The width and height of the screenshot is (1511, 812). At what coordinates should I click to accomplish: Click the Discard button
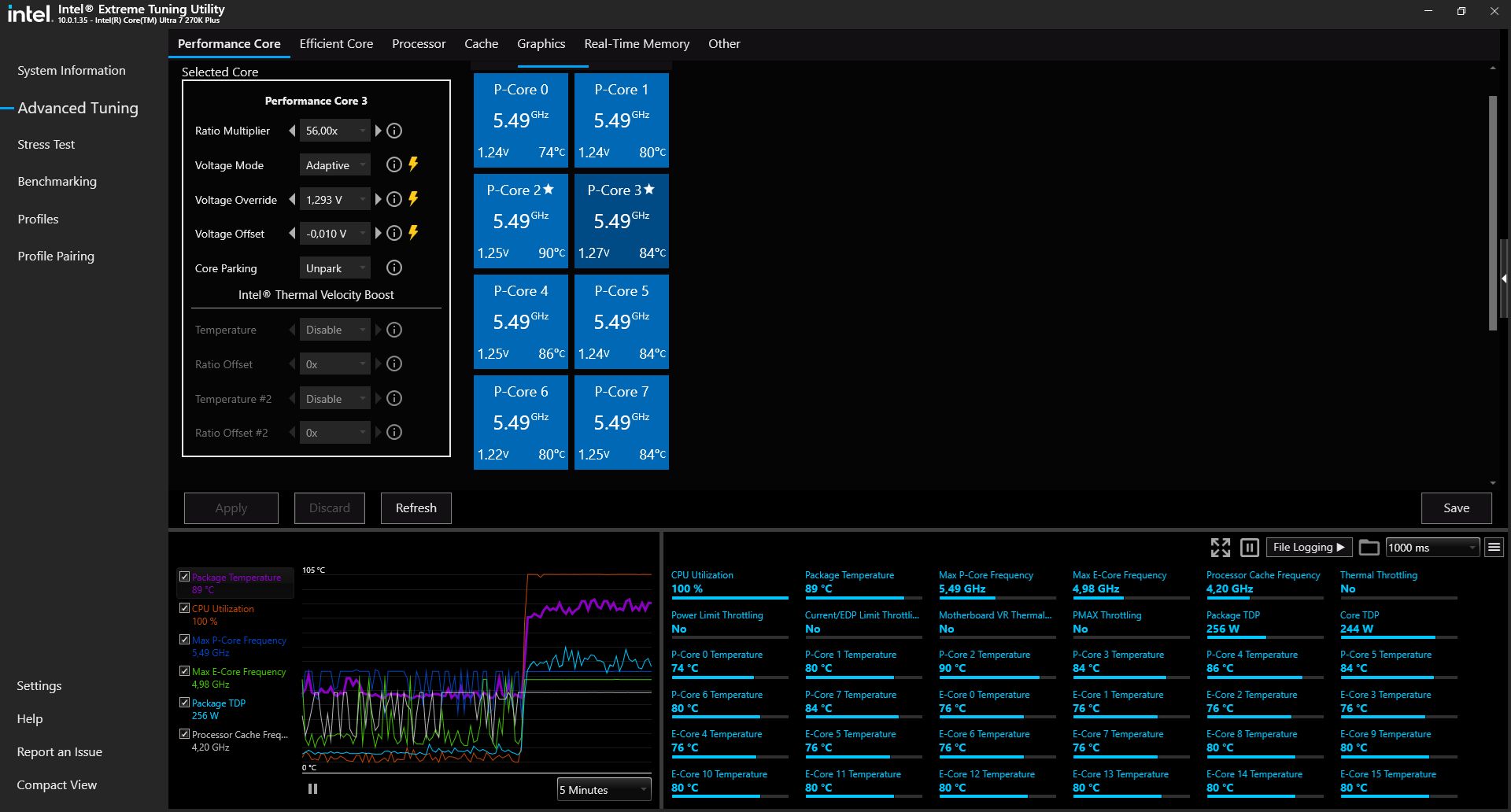[x=329, y=508]
